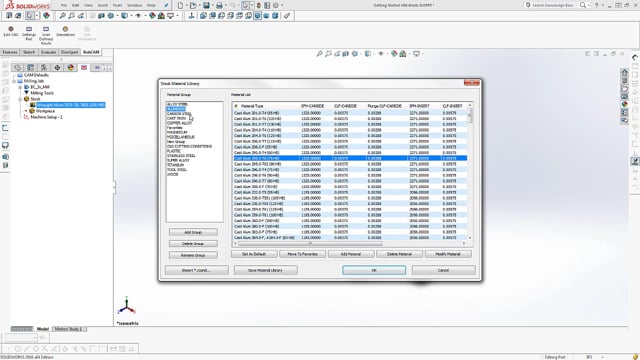Viewport: 640px width, 360px height.
Task: Click OK in Stock Material Library dialog
Action: coord(374,270)
